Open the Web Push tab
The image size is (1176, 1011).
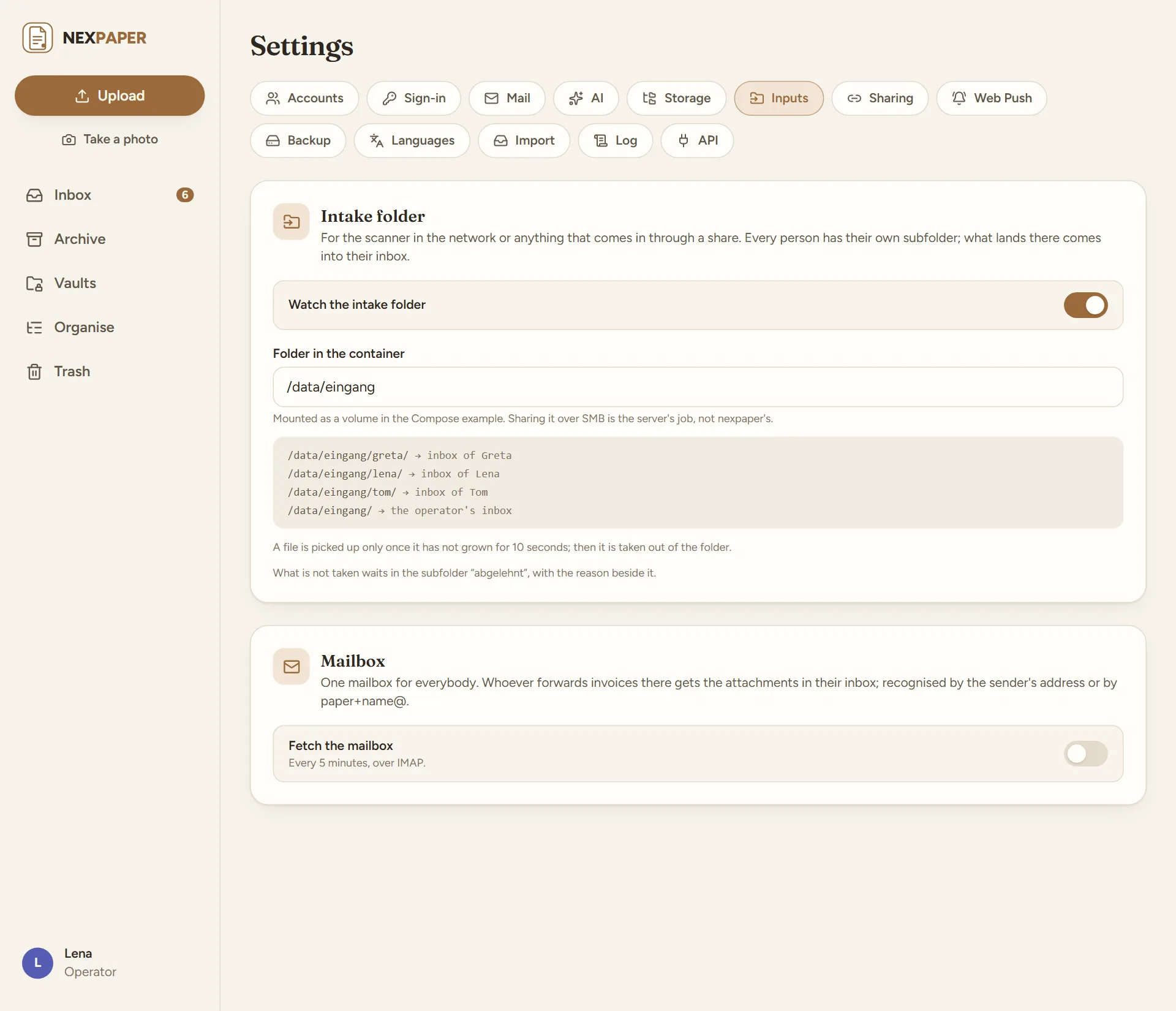(992, 98)
